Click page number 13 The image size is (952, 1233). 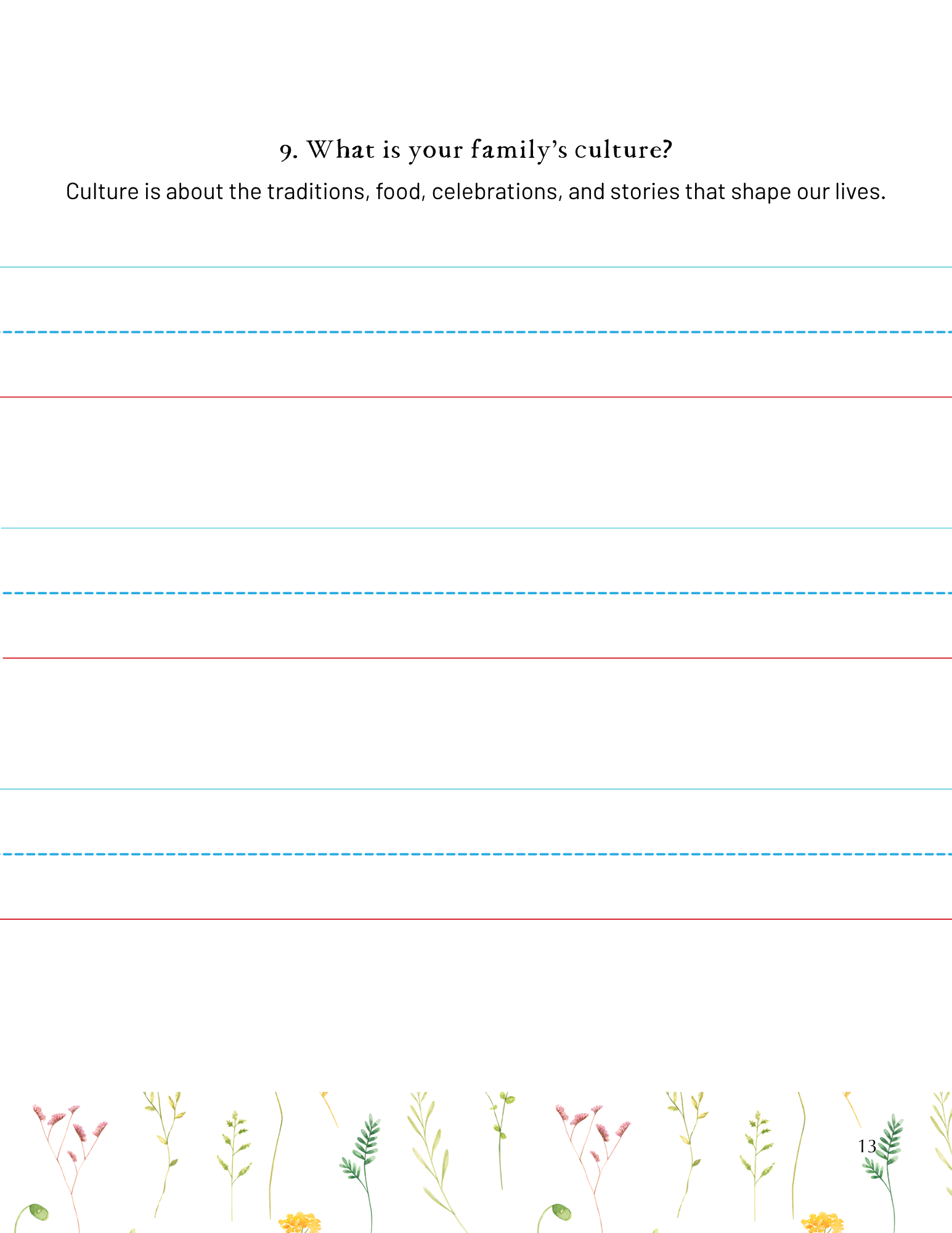tap(867, 1146)
